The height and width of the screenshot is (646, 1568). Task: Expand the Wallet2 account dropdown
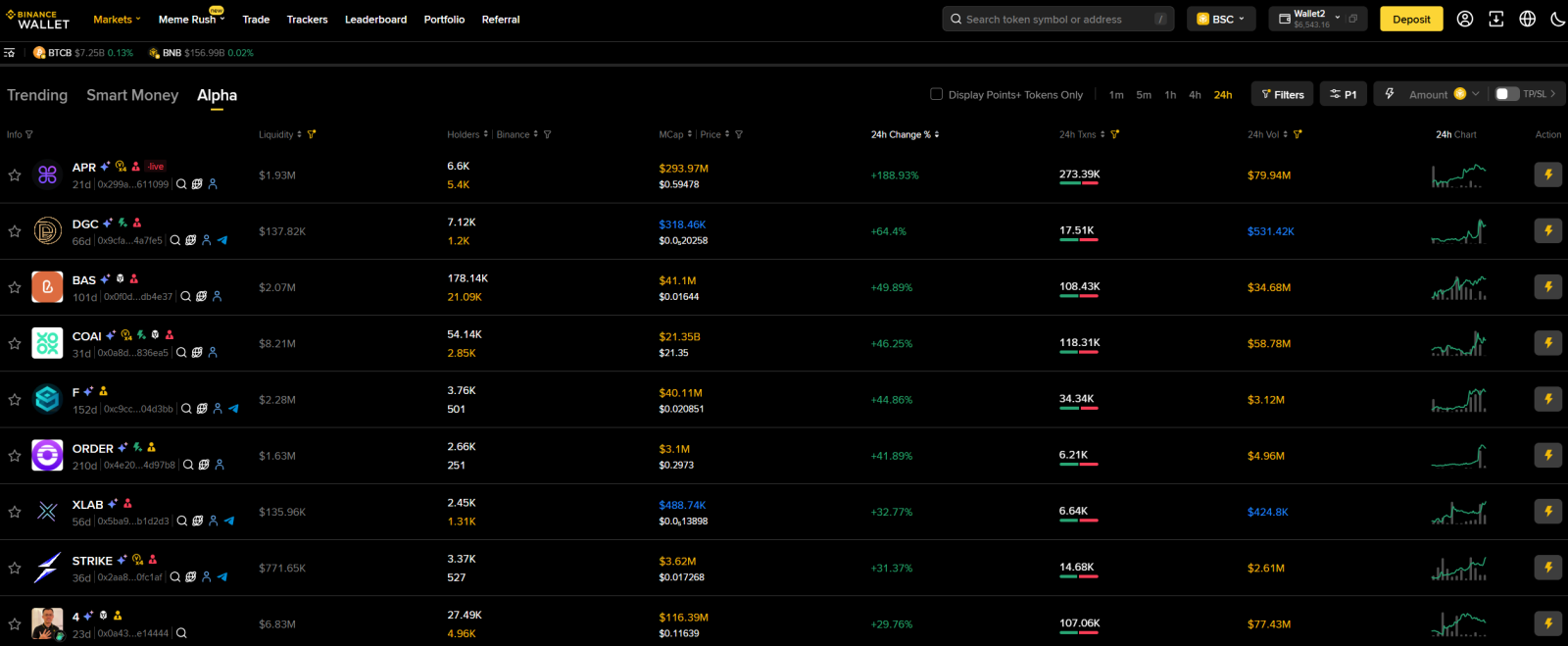pos(1337,18)
